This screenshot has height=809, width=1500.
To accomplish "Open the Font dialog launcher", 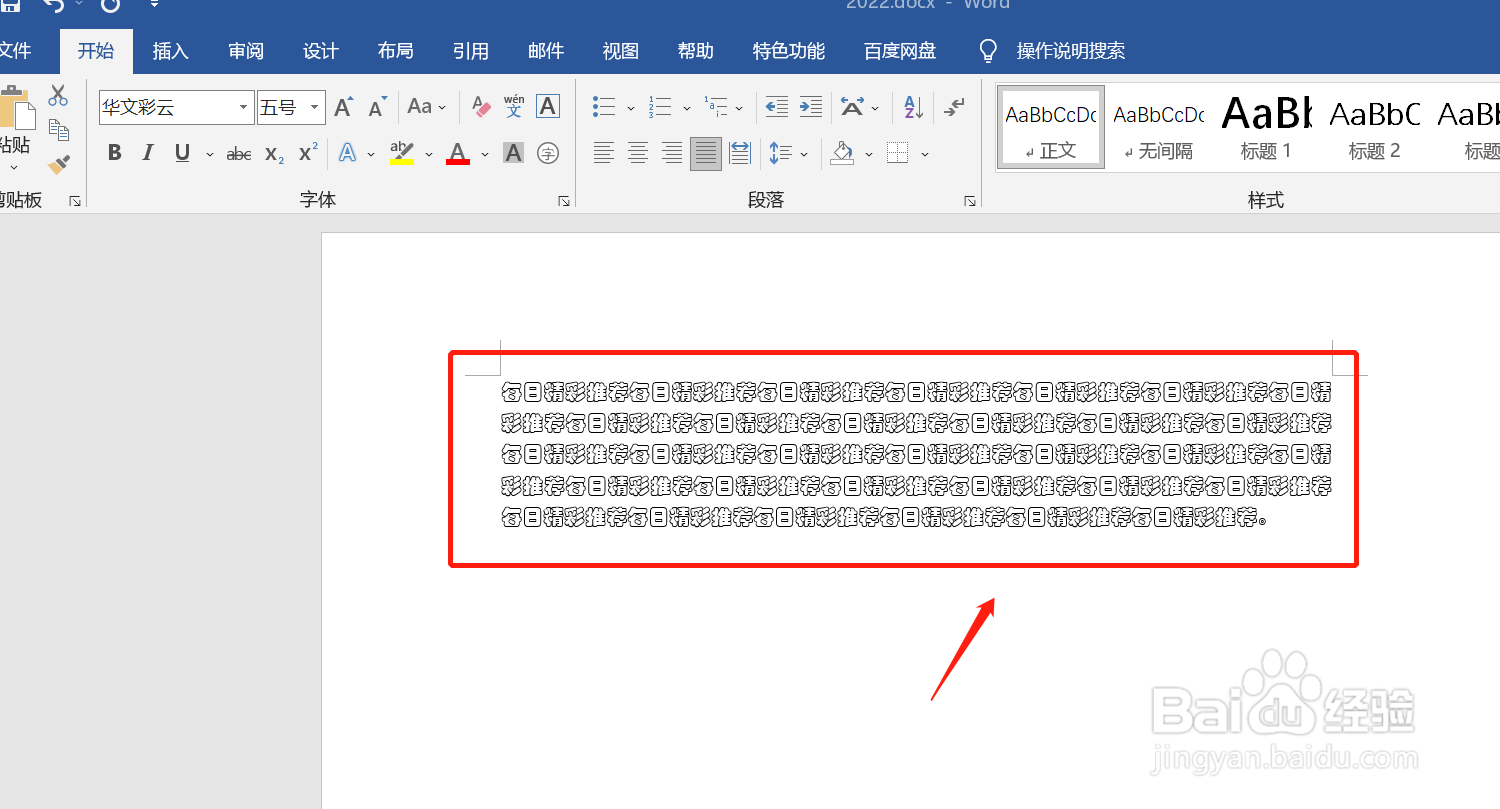I will [x=563, y=200].
